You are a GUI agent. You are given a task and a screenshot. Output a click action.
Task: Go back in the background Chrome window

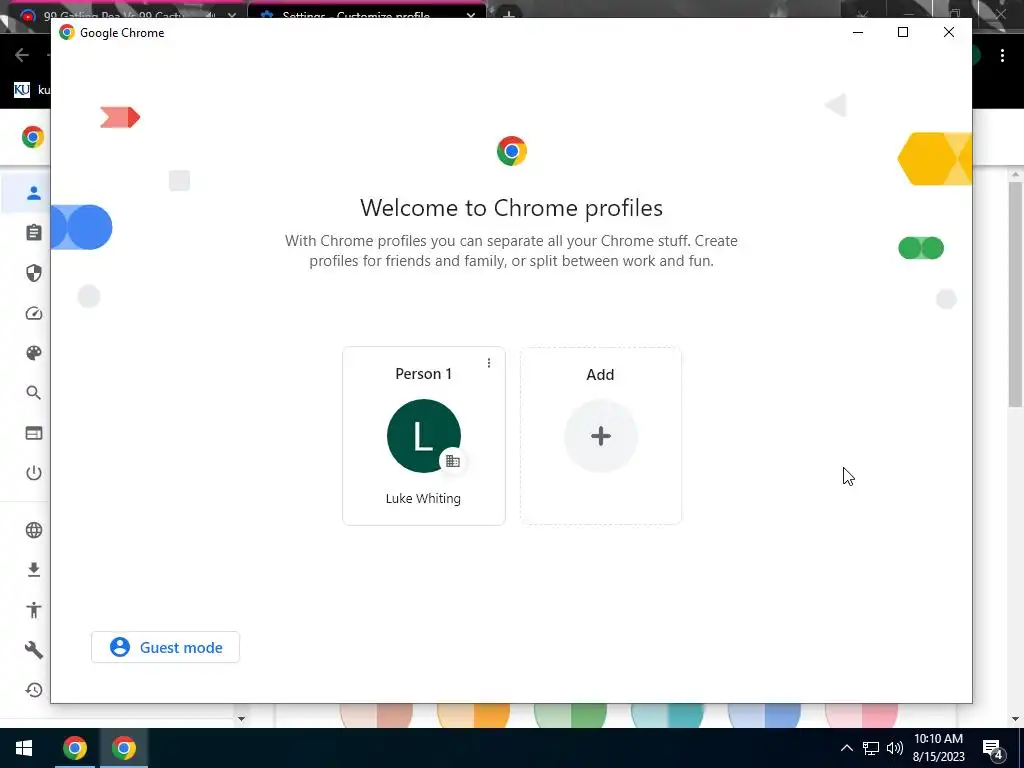tap(22, 55)
